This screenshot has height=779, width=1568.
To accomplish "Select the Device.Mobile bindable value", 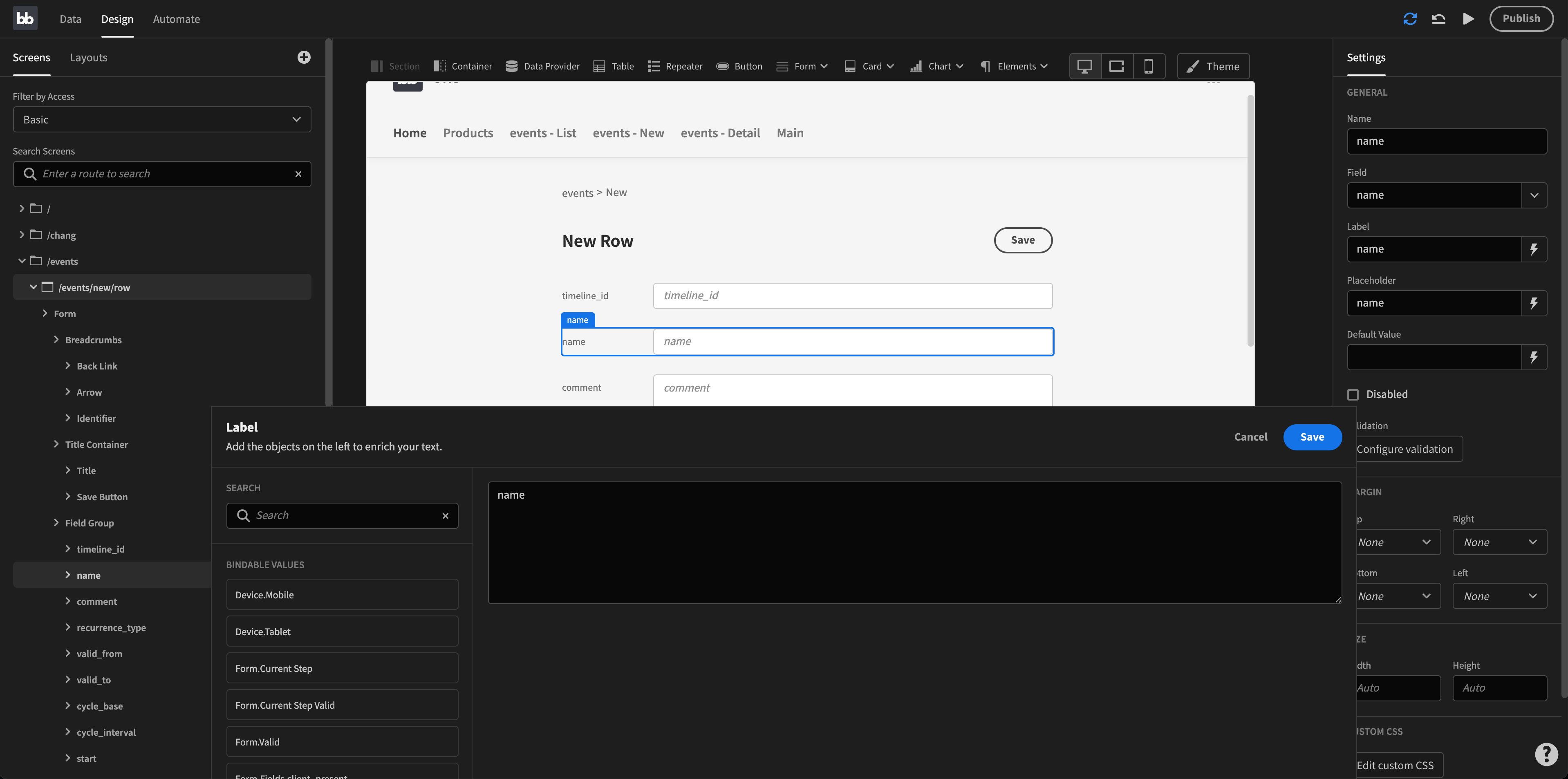I will (x=341, y=595).
